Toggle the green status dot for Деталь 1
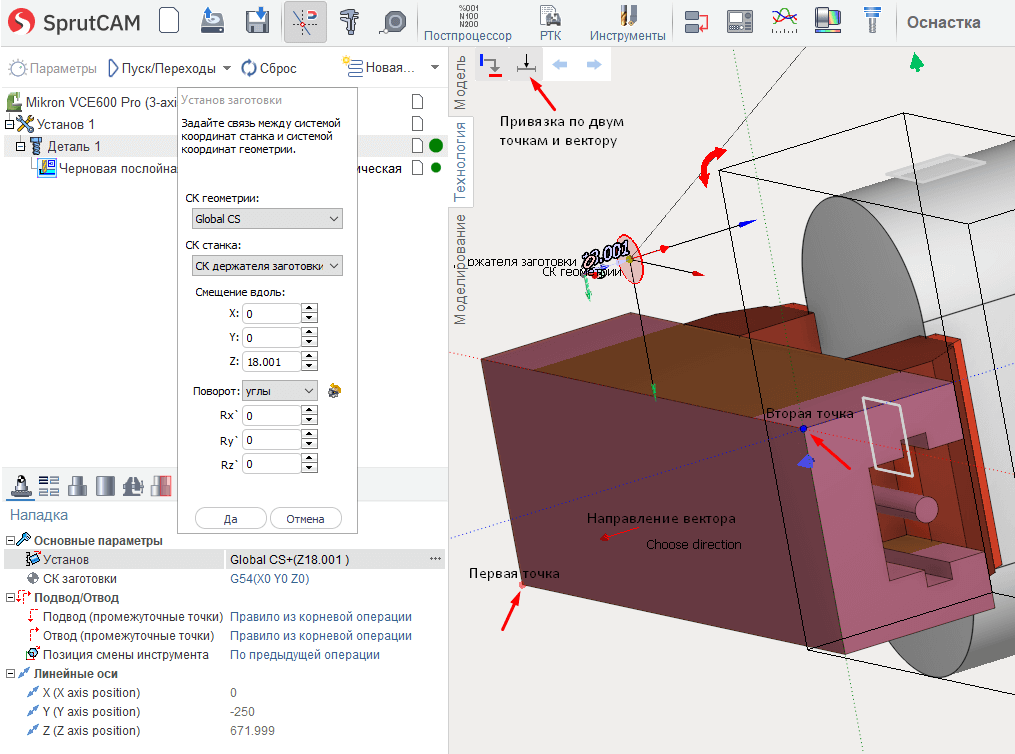This screenshot has width=1015, height=754. [x=436, y=146]
